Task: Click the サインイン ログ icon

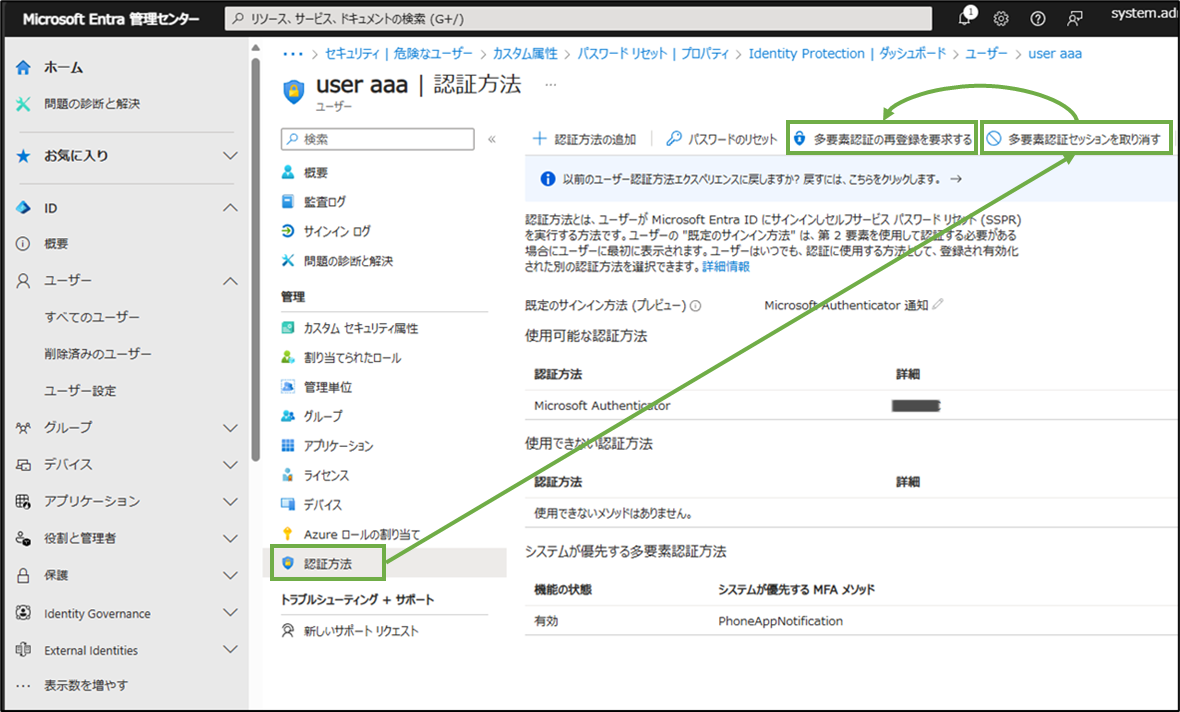Action: [x=287, y=231]
